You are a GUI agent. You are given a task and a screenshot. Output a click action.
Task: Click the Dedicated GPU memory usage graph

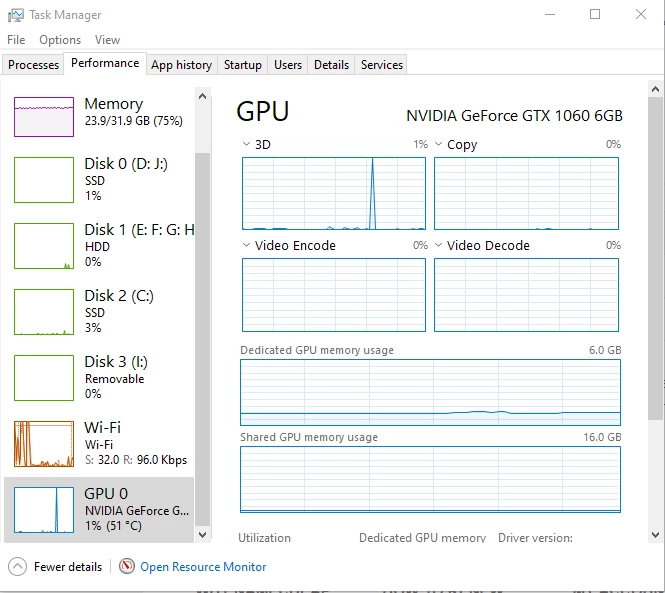pos(430,392)
